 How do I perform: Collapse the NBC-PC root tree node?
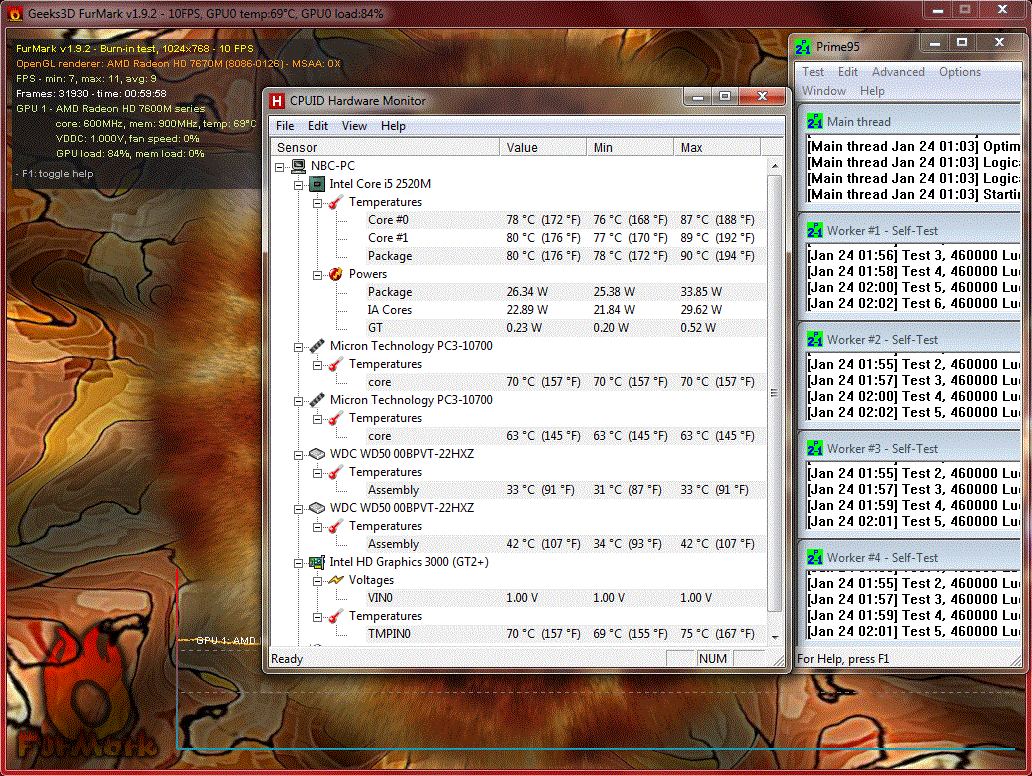pos(280,167)
